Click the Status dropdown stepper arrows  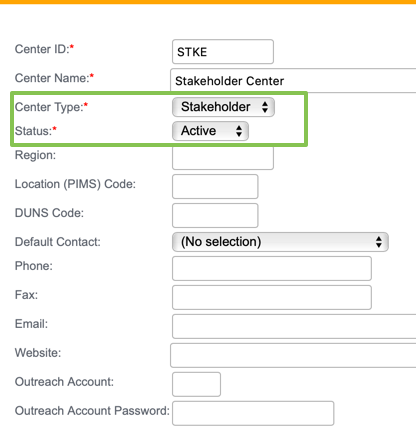(239, 131)
